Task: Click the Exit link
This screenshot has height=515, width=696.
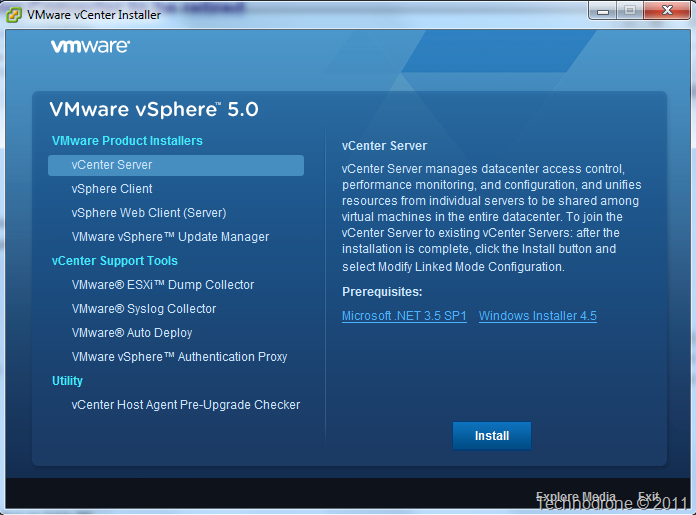Action: 648,496
